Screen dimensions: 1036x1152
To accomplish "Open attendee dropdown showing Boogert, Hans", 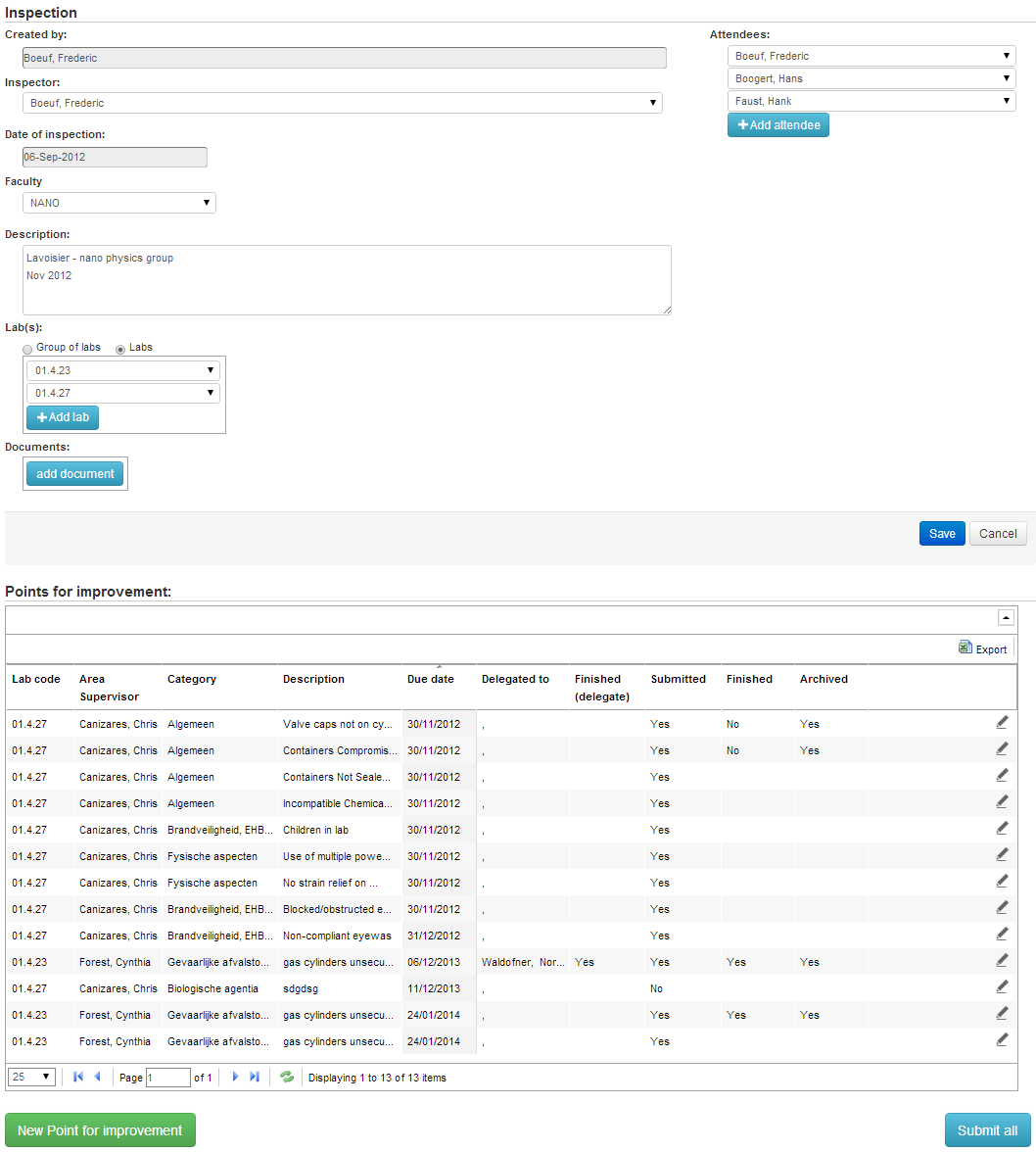I will tap(871, 78).
